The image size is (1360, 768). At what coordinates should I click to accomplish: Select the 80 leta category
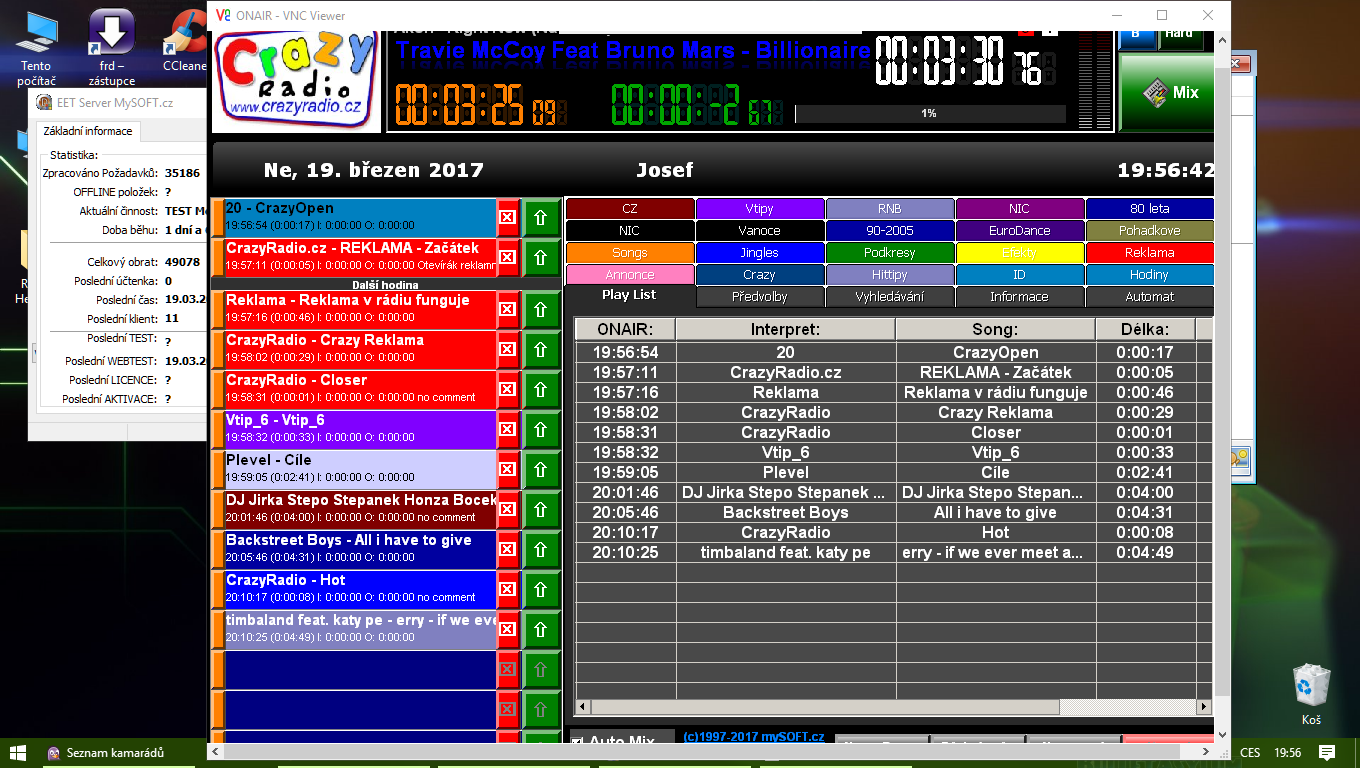coord(1150,209)
